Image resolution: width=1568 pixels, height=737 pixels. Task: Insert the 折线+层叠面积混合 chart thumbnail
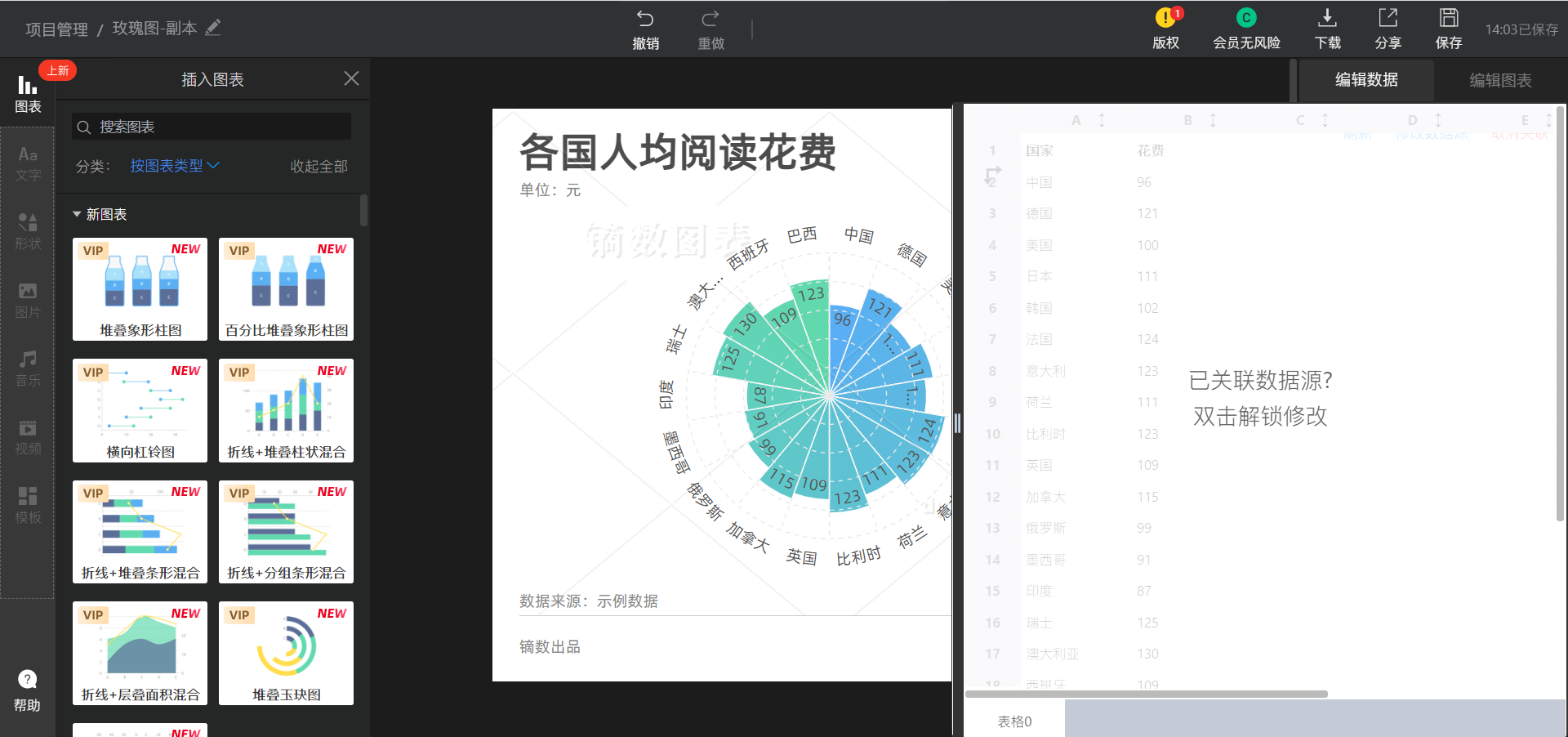140,653
